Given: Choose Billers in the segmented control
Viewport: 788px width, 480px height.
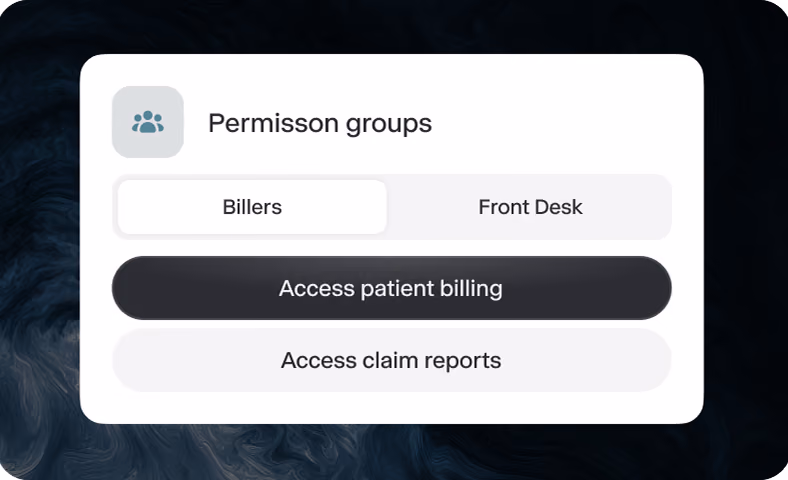Looking at the screenshot, I should [252, 207].
